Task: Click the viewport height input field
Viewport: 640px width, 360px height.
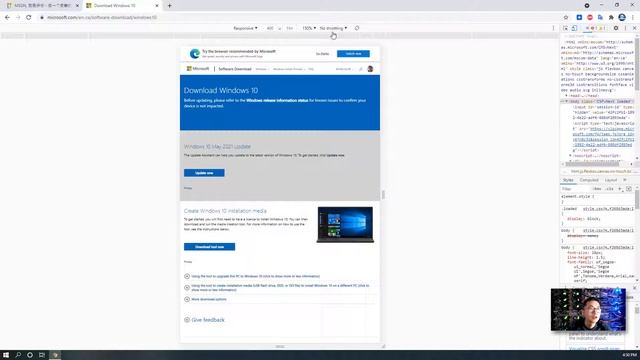Action: coord(289,28)
